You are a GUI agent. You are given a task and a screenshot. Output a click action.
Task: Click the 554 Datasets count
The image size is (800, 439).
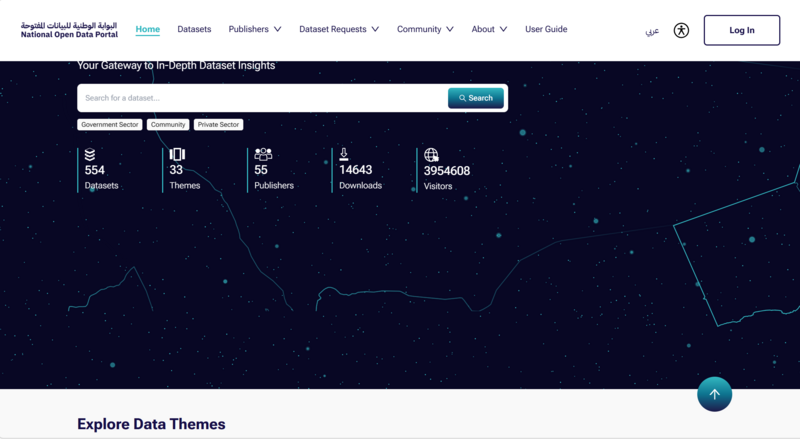pos(94,170)
